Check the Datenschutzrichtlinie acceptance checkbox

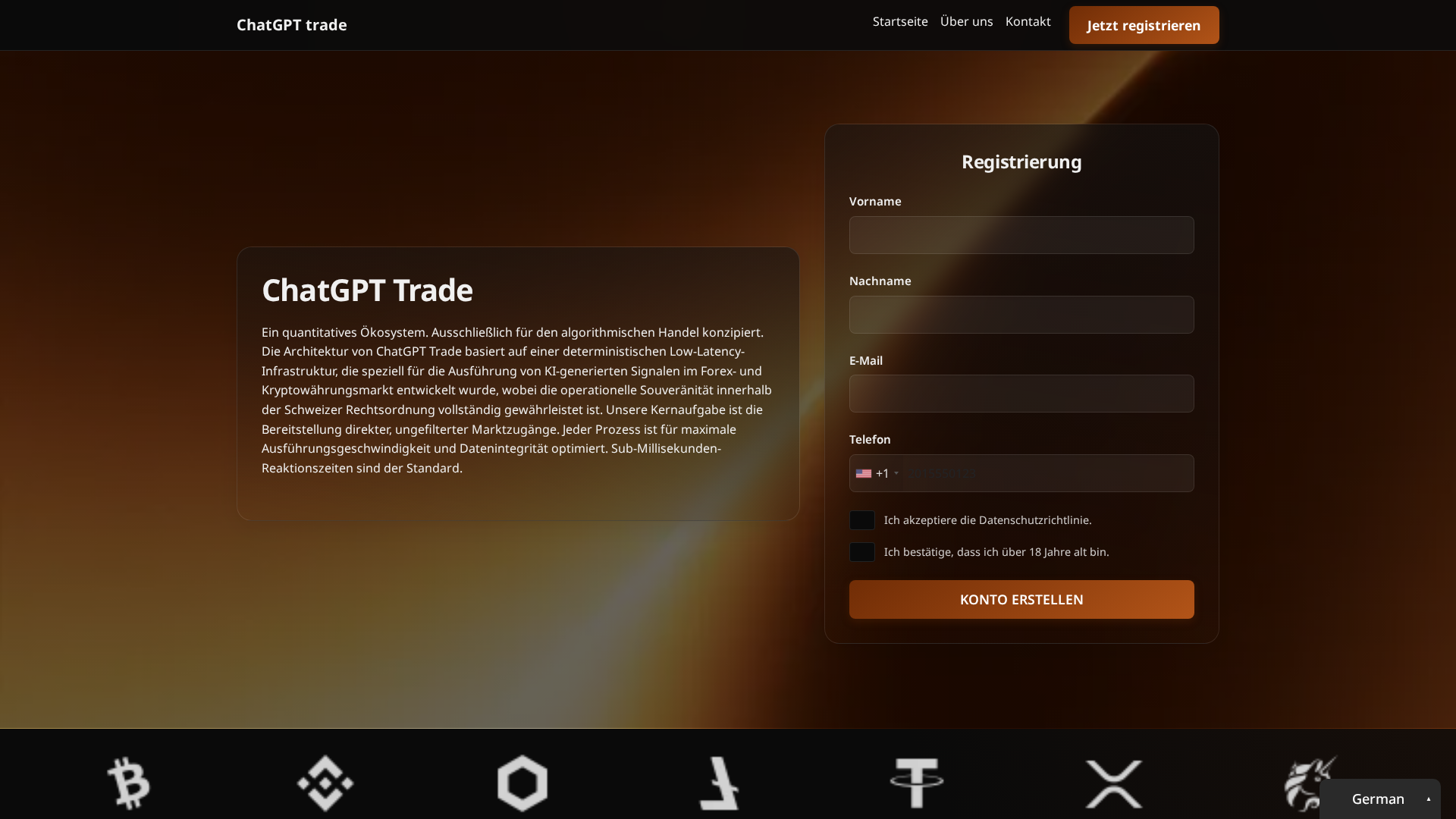(862, 520)
